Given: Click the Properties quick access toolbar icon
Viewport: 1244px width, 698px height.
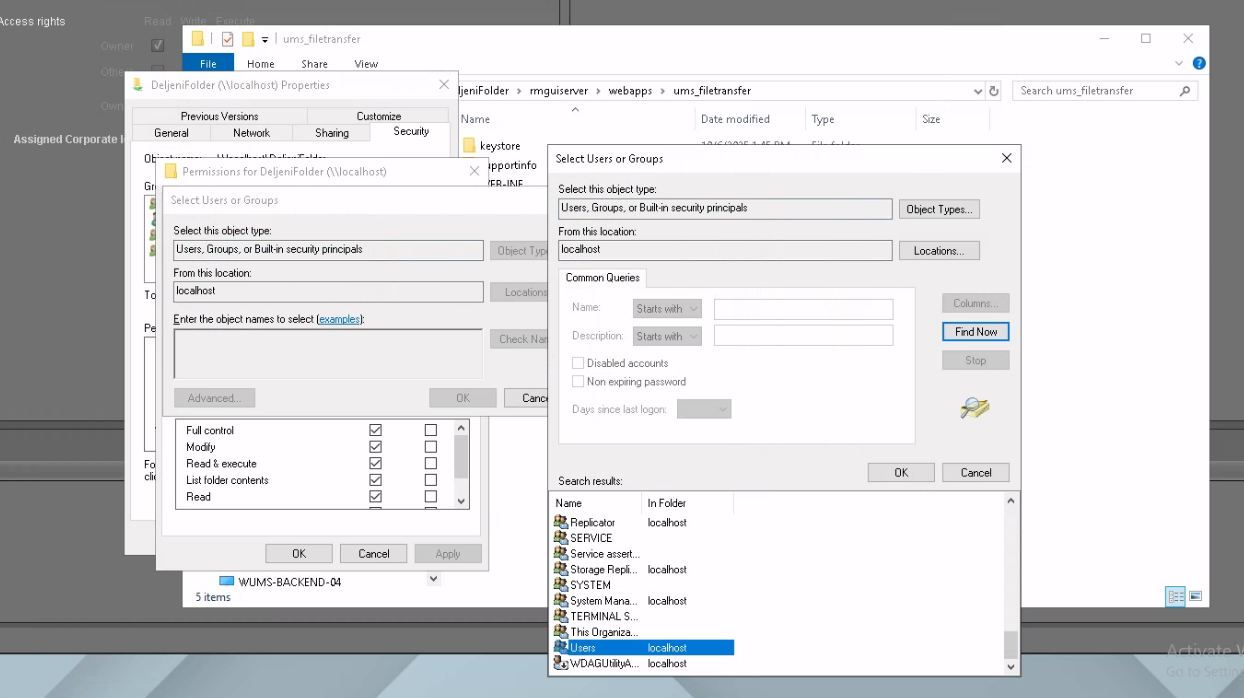Looking at the screenshot, I should [x=227, y=39].
